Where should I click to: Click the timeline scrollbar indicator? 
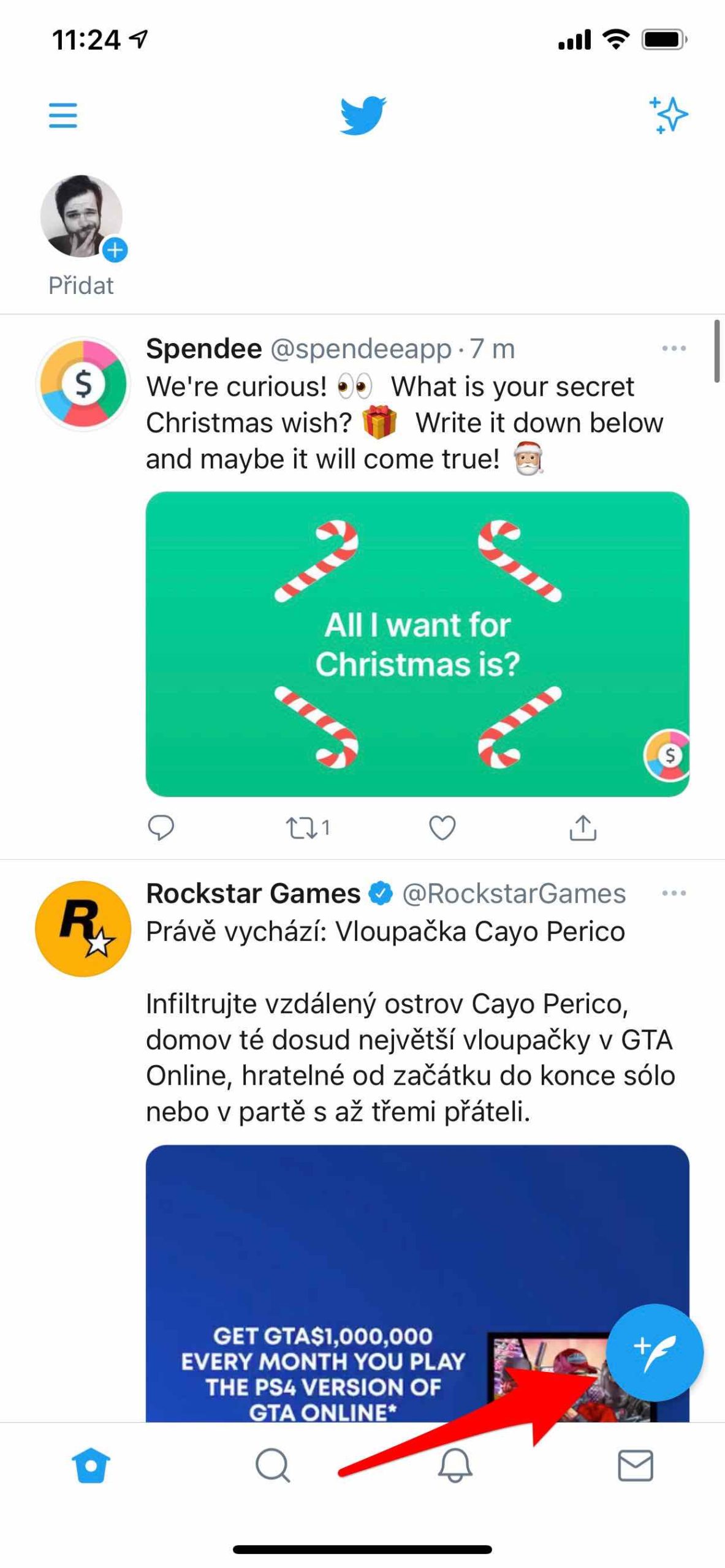point(717,352)
